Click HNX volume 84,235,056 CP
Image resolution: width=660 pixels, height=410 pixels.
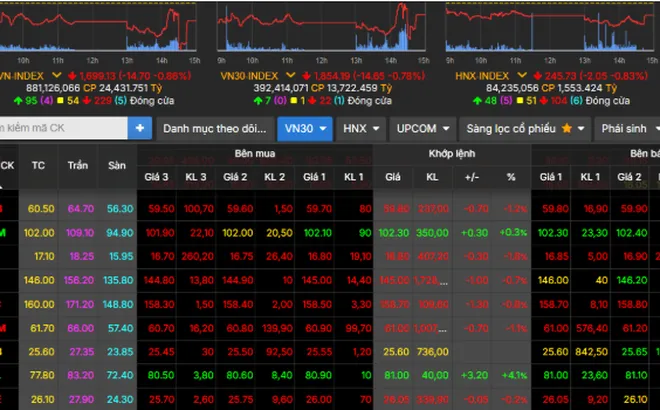(520, 88)
